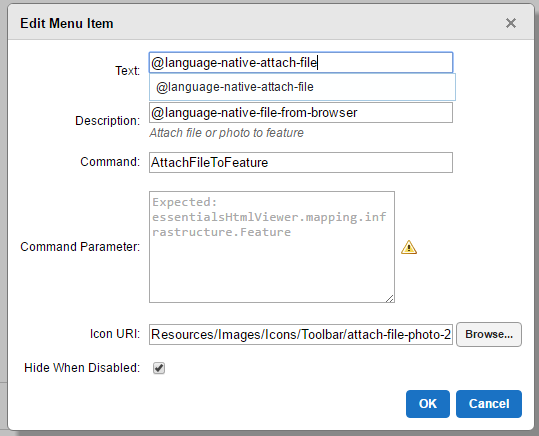This screenshot has width=539, height=436.
Task: Click inside the Command Parameter textarea
Action: point(272,247)
